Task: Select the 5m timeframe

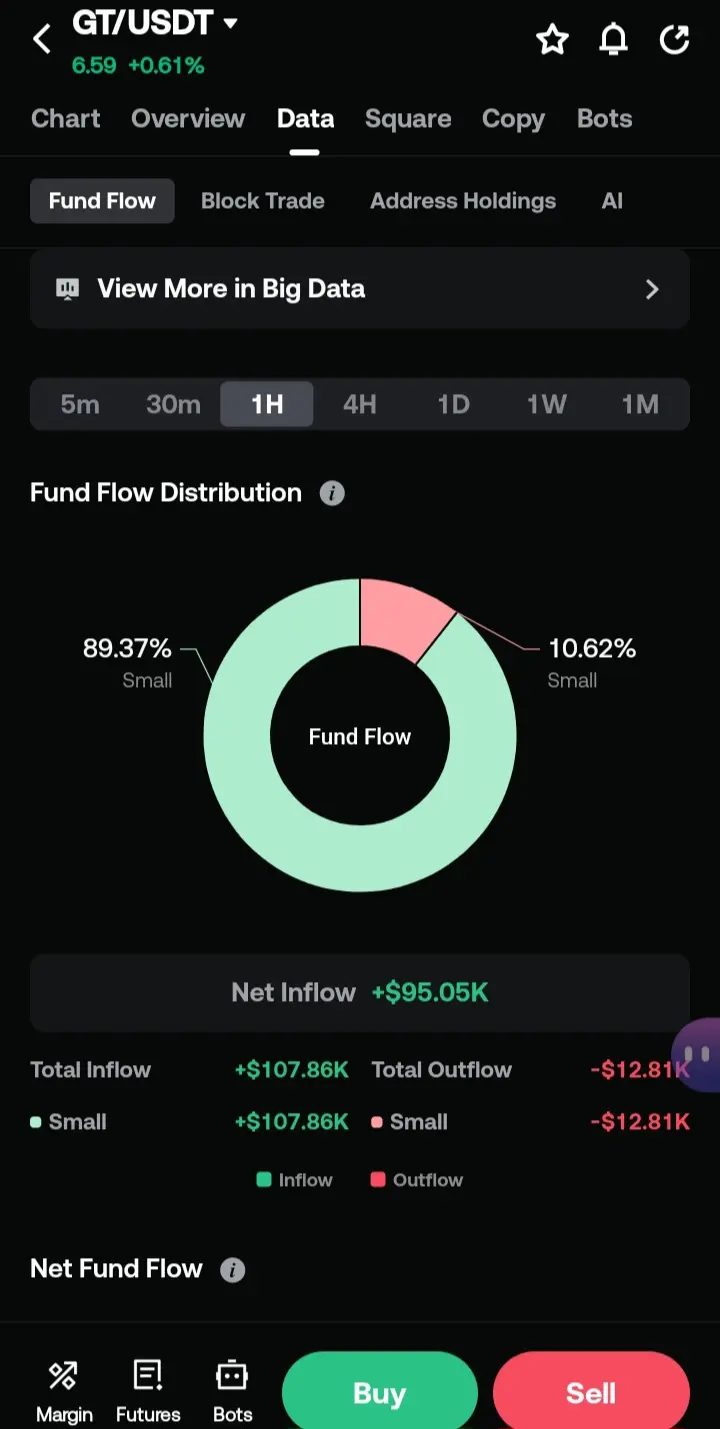Action: (80, 404)
